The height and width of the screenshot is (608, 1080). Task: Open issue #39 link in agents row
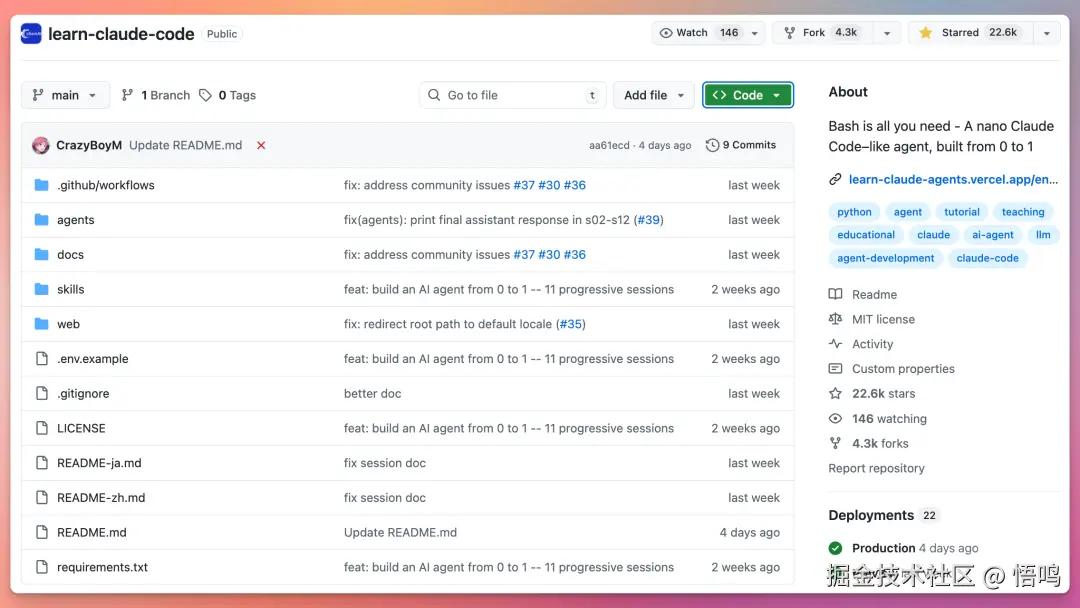tap(648, 220)
